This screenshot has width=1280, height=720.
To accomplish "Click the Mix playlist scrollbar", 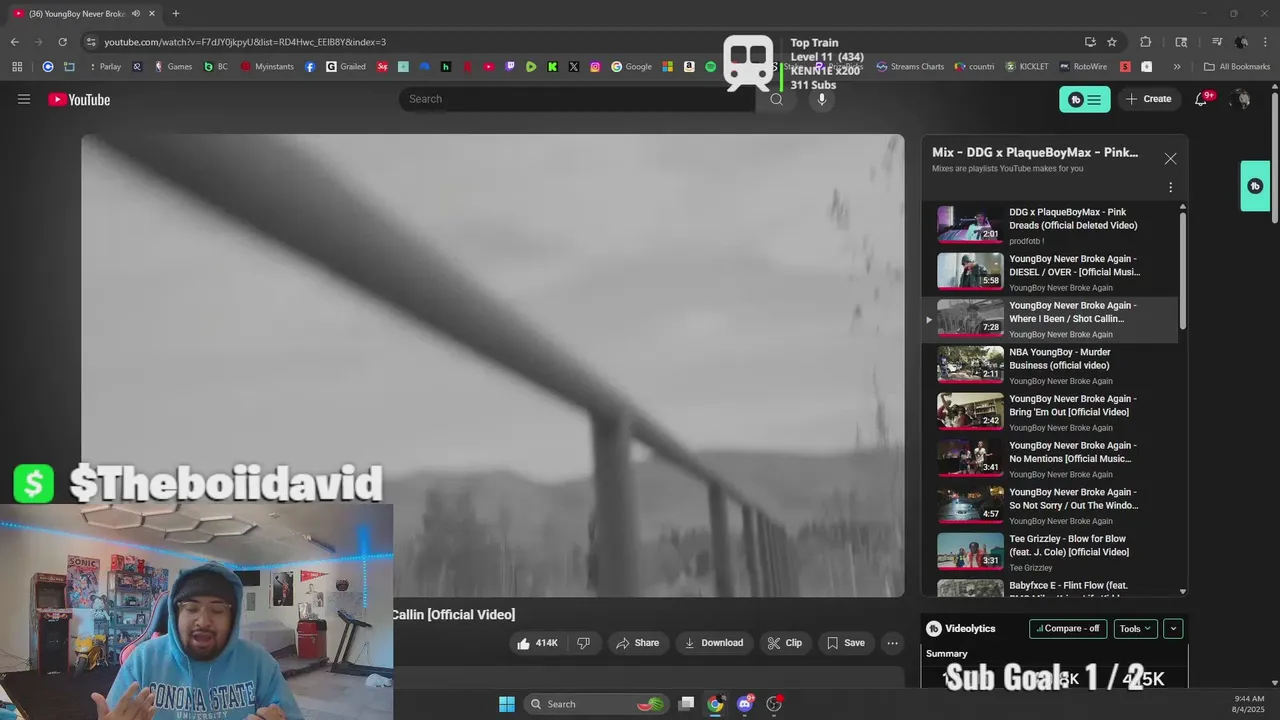I will coord(1183,270).
